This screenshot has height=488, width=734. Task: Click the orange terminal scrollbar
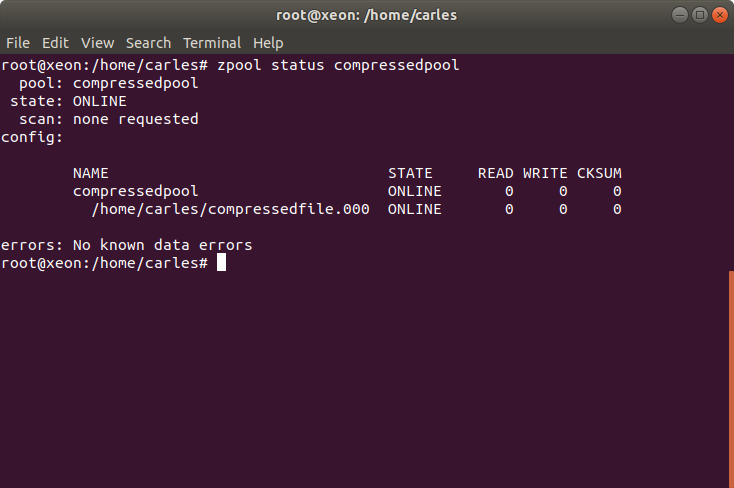point(731,379)
